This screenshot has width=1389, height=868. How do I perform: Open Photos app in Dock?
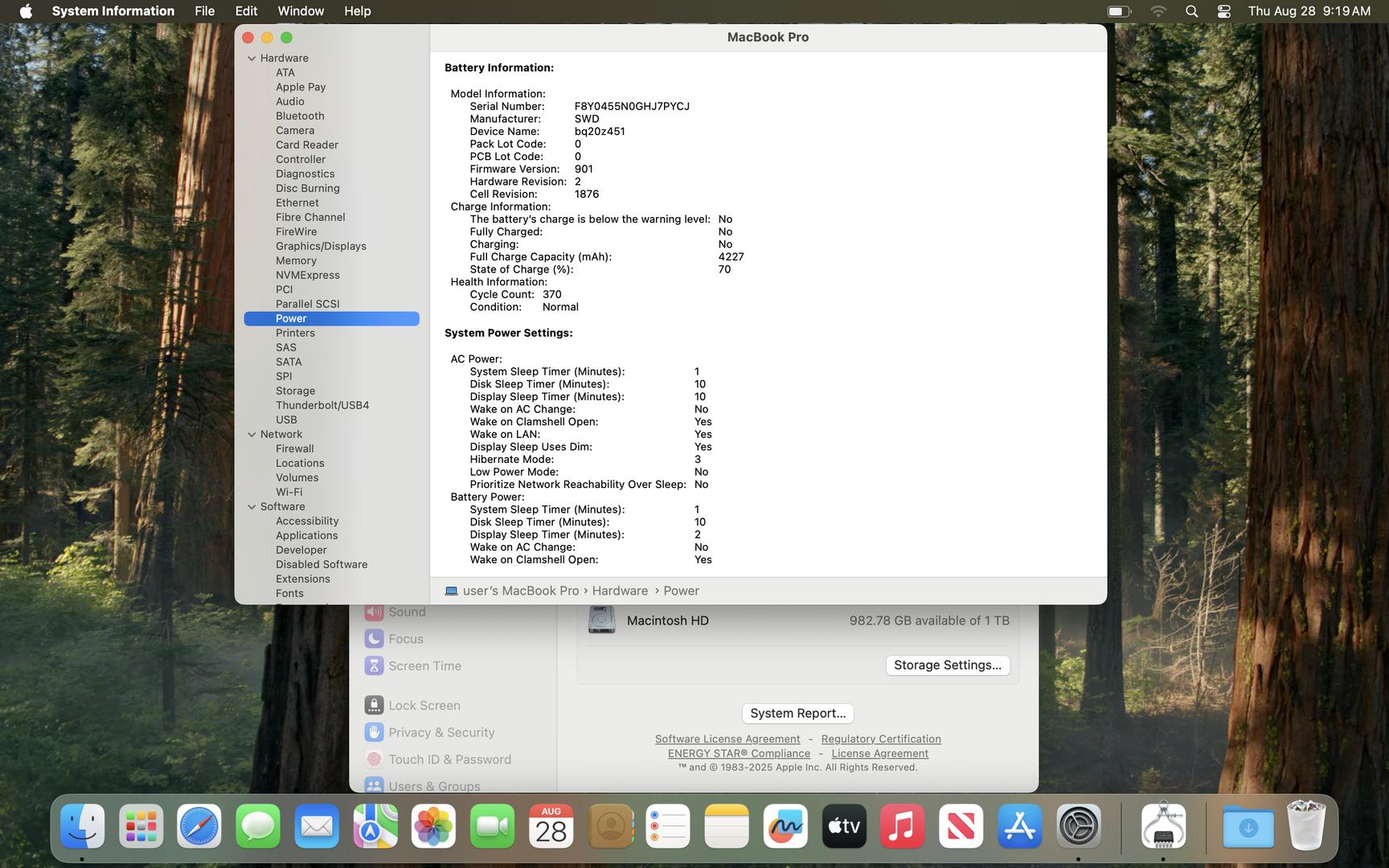click(434, 826)
